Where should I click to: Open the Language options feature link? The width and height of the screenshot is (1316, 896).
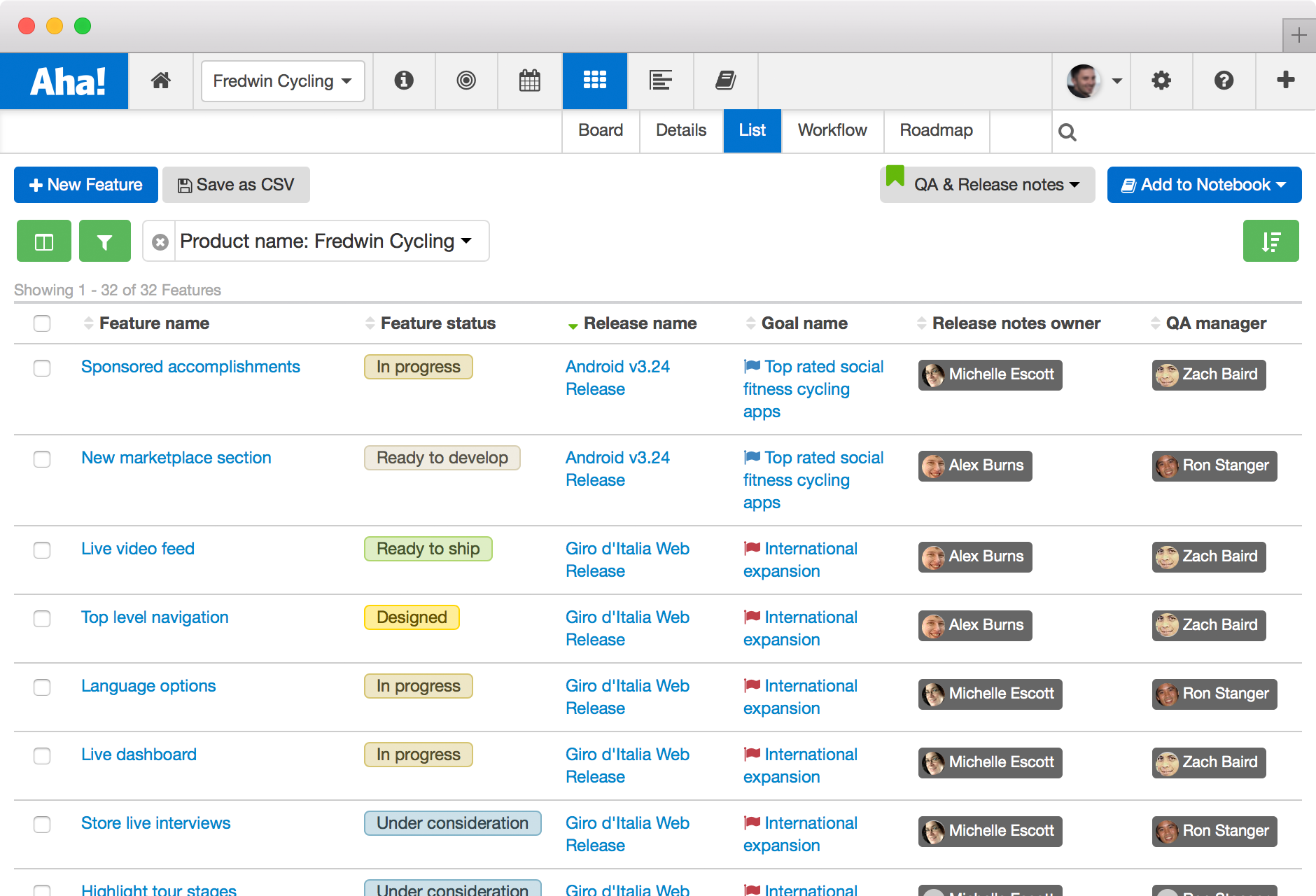[x=148, y=686]
